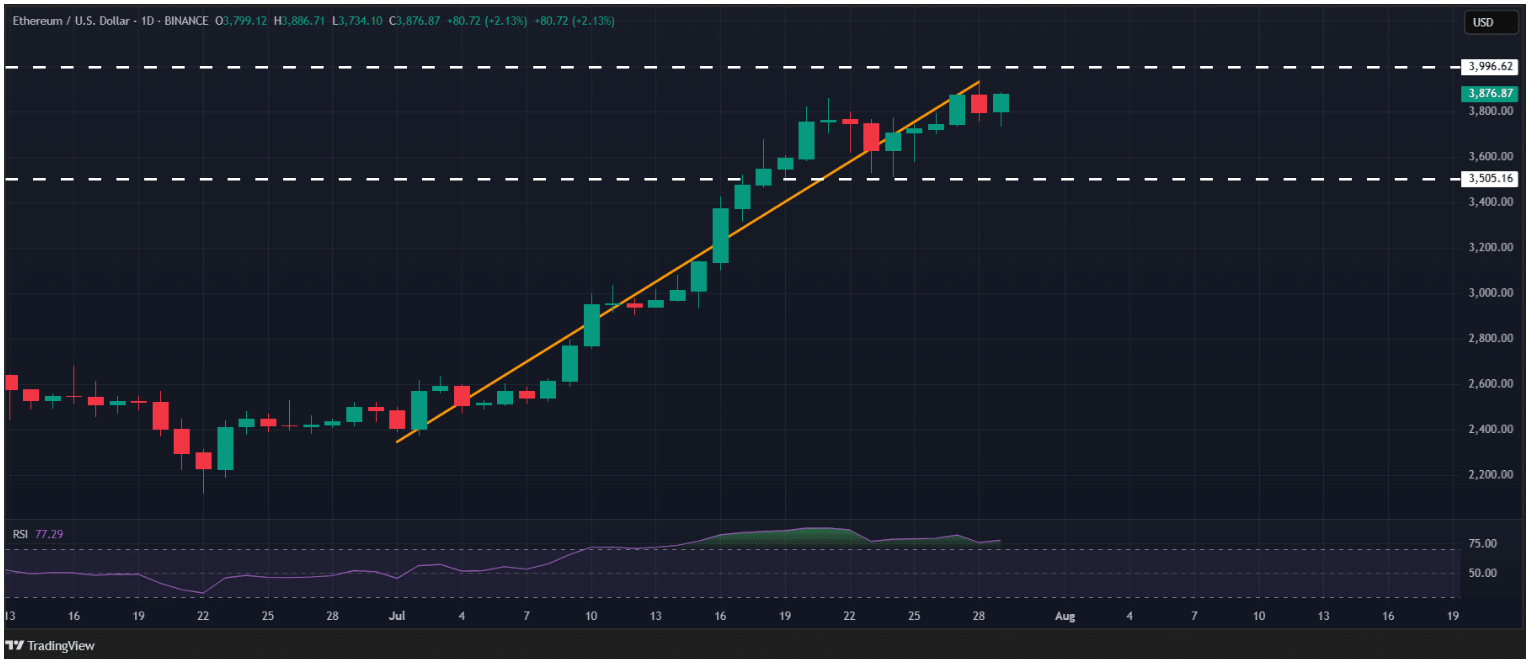Click the low value L3,734.10
The height and width of the screenshot is (663, 1530).
pyautogui.click(x=358, y=21)
